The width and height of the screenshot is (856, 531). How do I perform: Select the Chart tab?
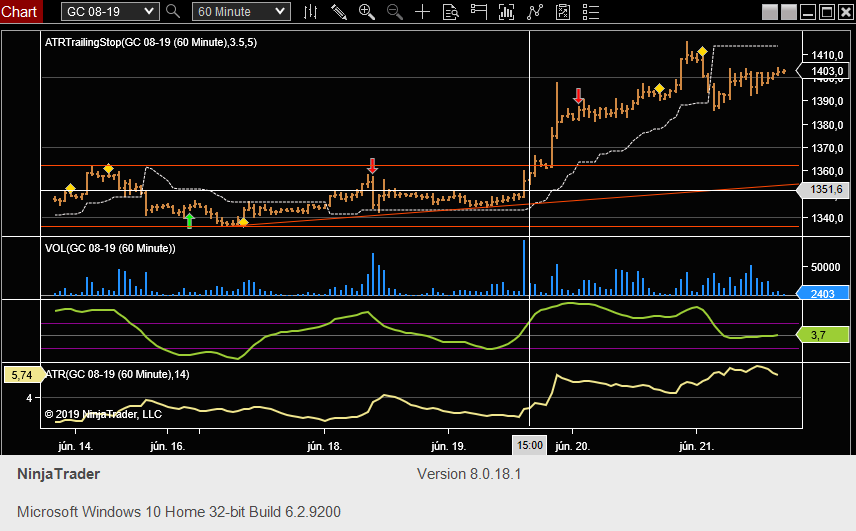coord(21,12)
